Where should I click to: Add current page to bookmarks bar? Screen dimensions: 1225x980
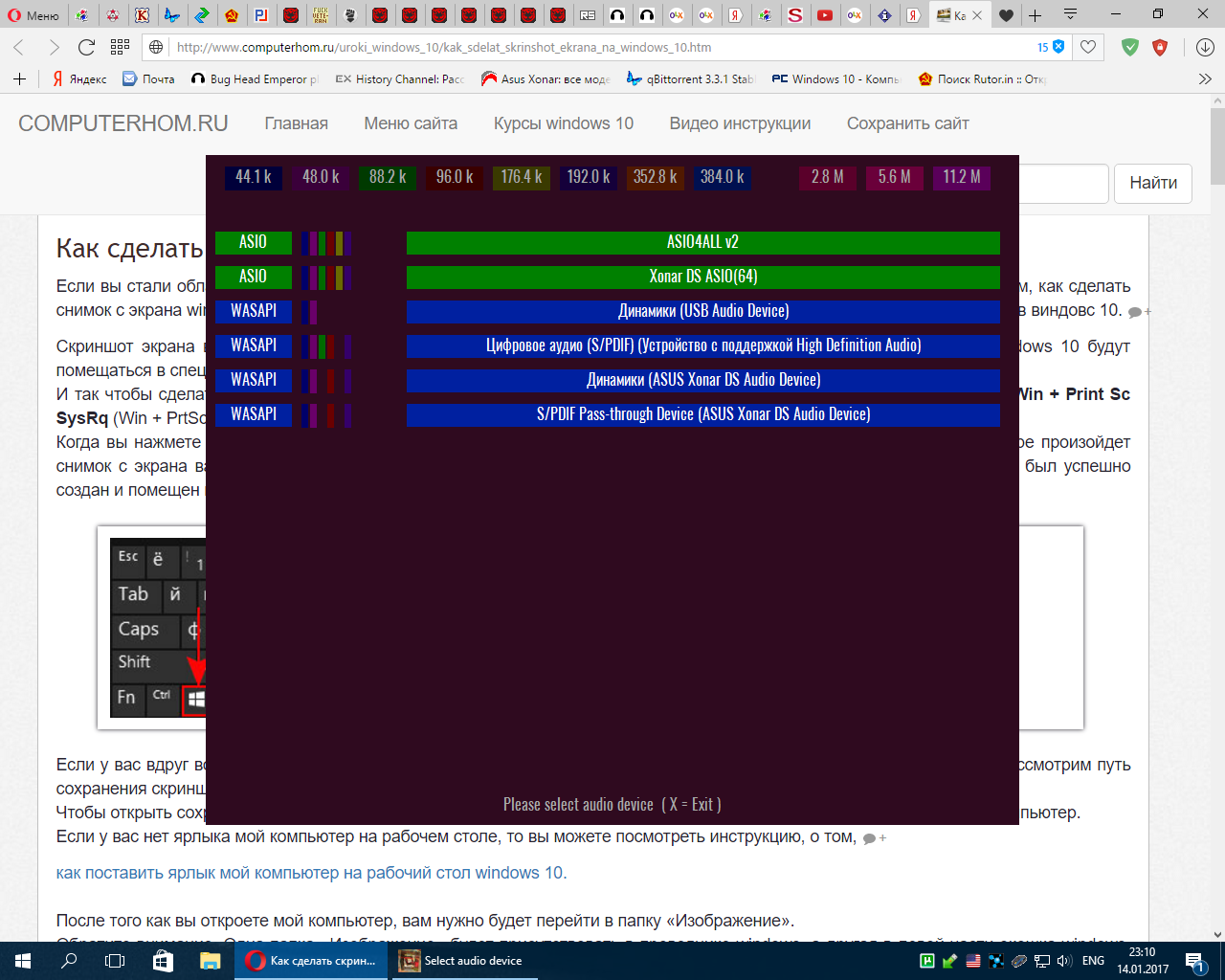[19, 79]
